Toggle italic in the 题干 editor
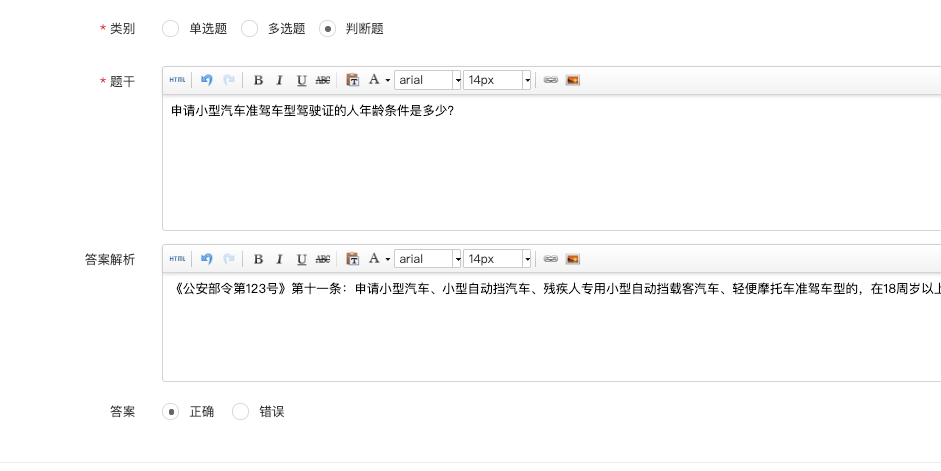Screen dimensions: 941x471 (x=279, y=80)
